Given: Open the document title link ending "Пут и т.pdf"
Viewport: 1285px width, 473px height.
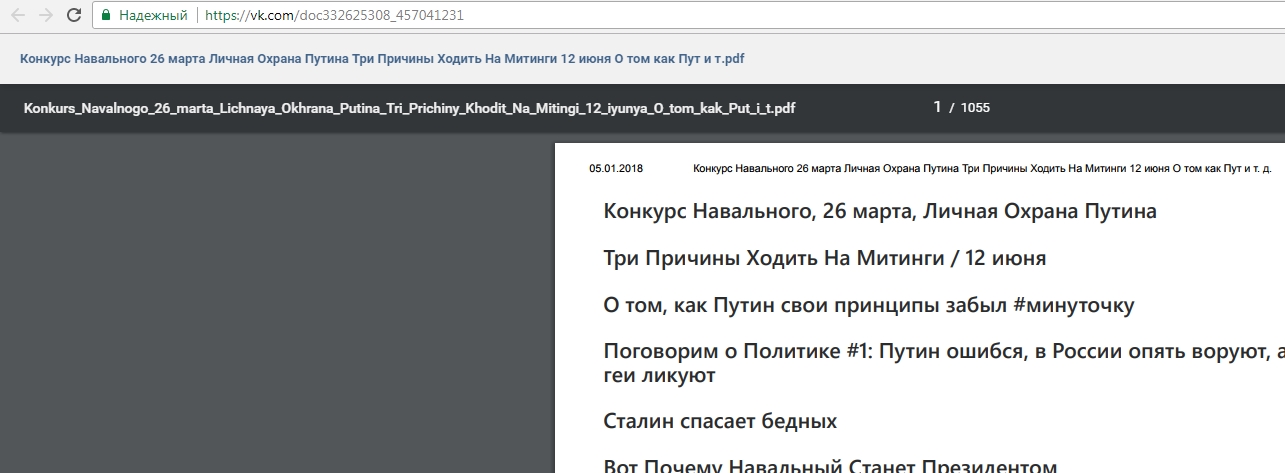Looking at the screenshot, I should (382, 59).
